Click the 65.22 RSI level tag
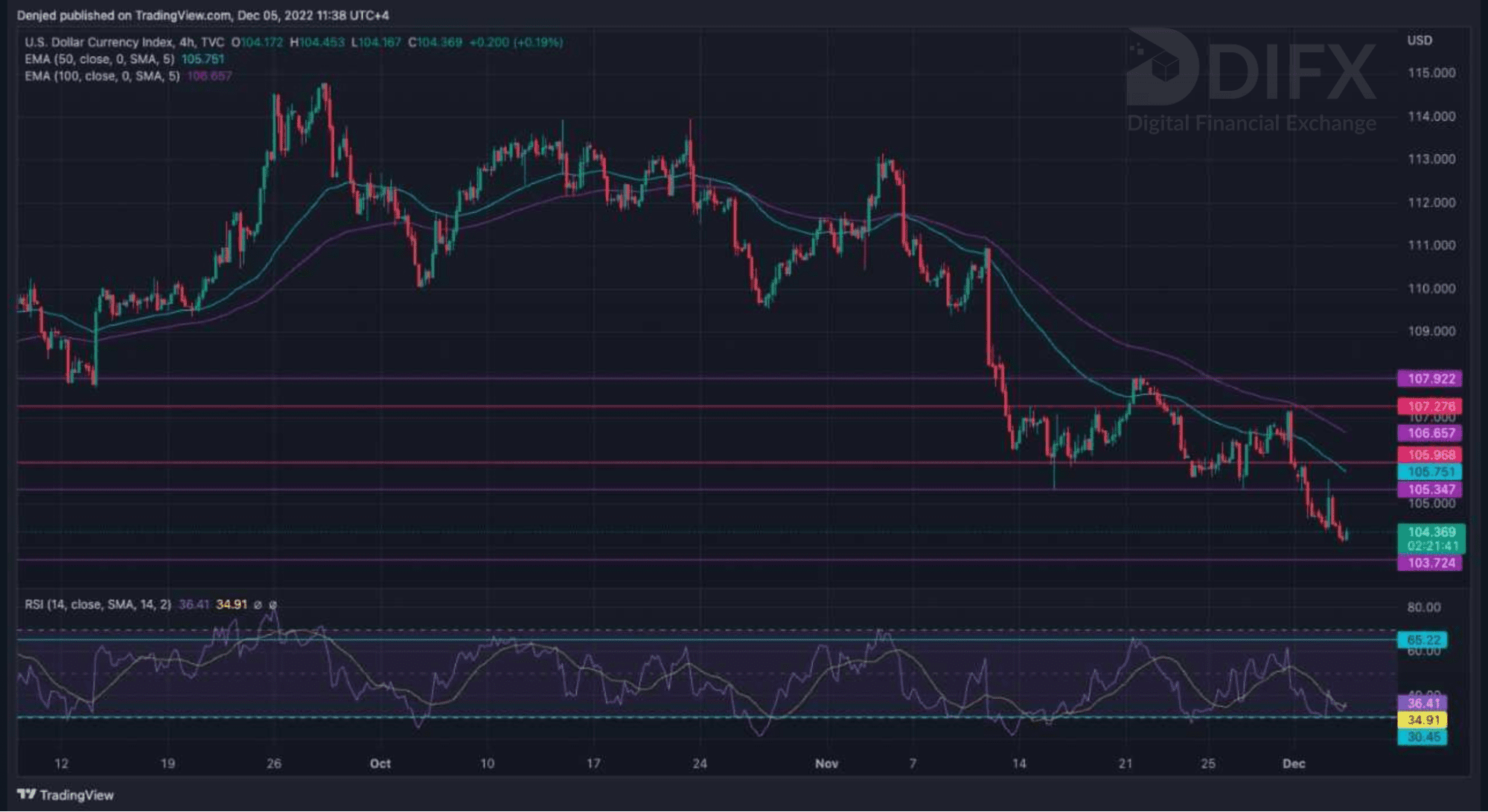This screenshot has width=1488, height=812. [x=1422, y=640]
